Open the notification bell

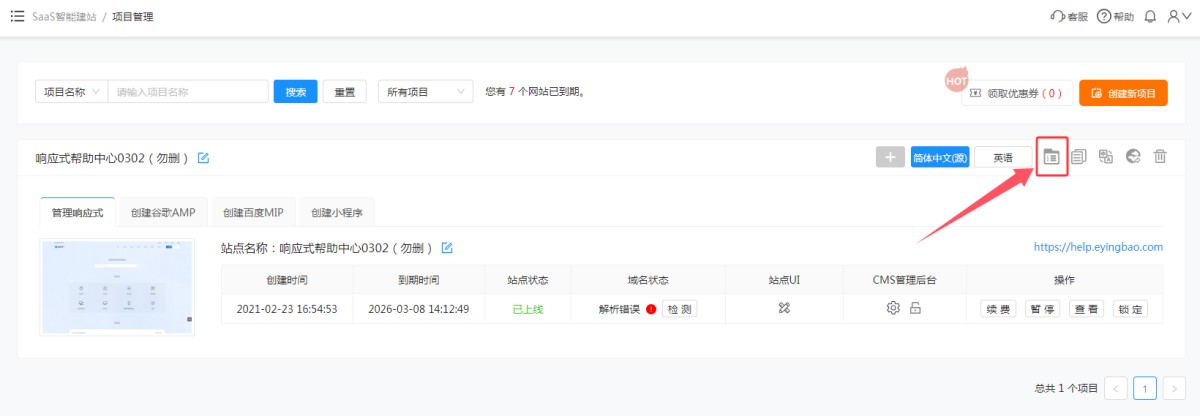coord(1150,17)
